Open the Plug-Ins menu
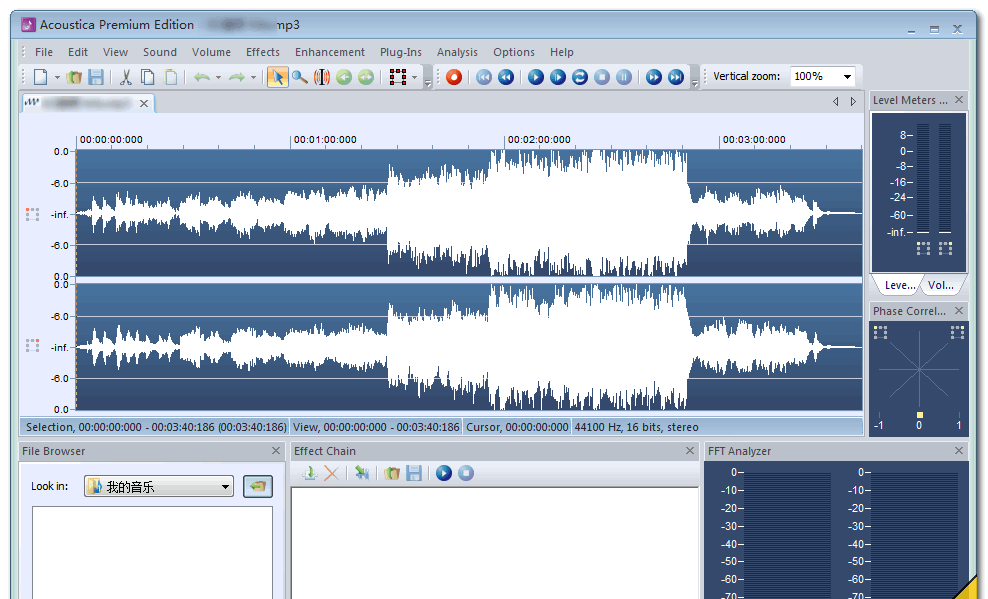 (401, 52)
